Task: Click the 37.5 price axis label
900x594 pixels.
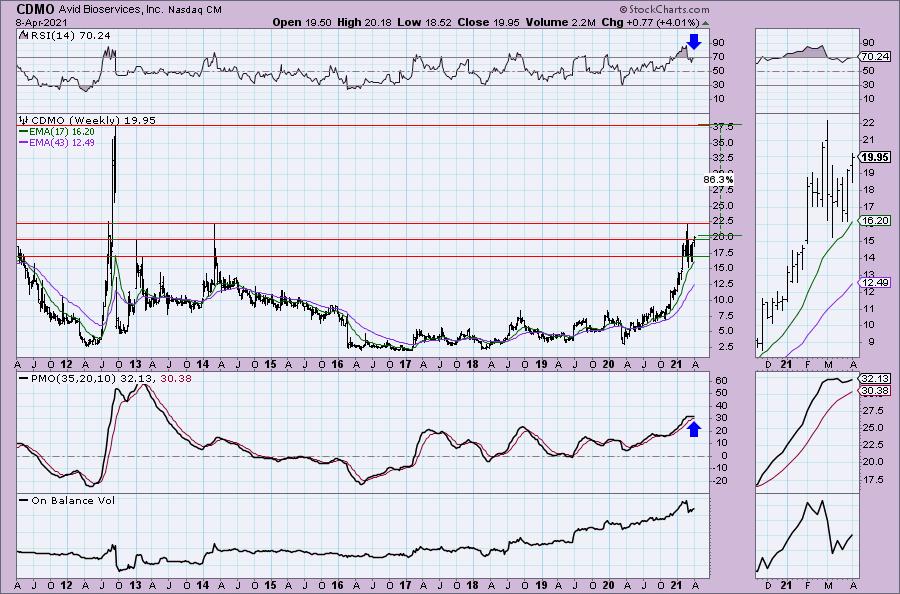Action: tap(722, 127)
